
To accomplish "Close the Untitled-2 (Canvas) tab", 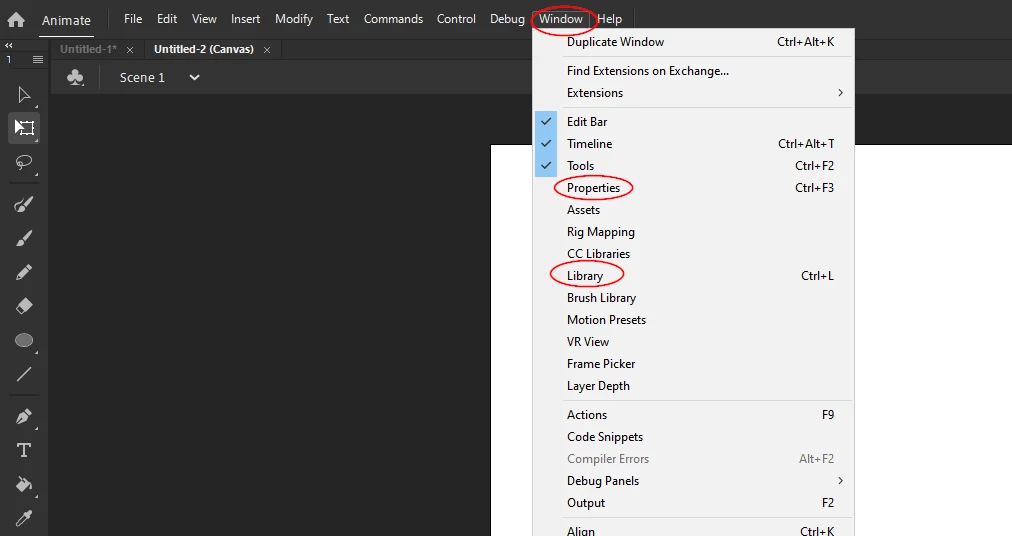I will (267, 50).
